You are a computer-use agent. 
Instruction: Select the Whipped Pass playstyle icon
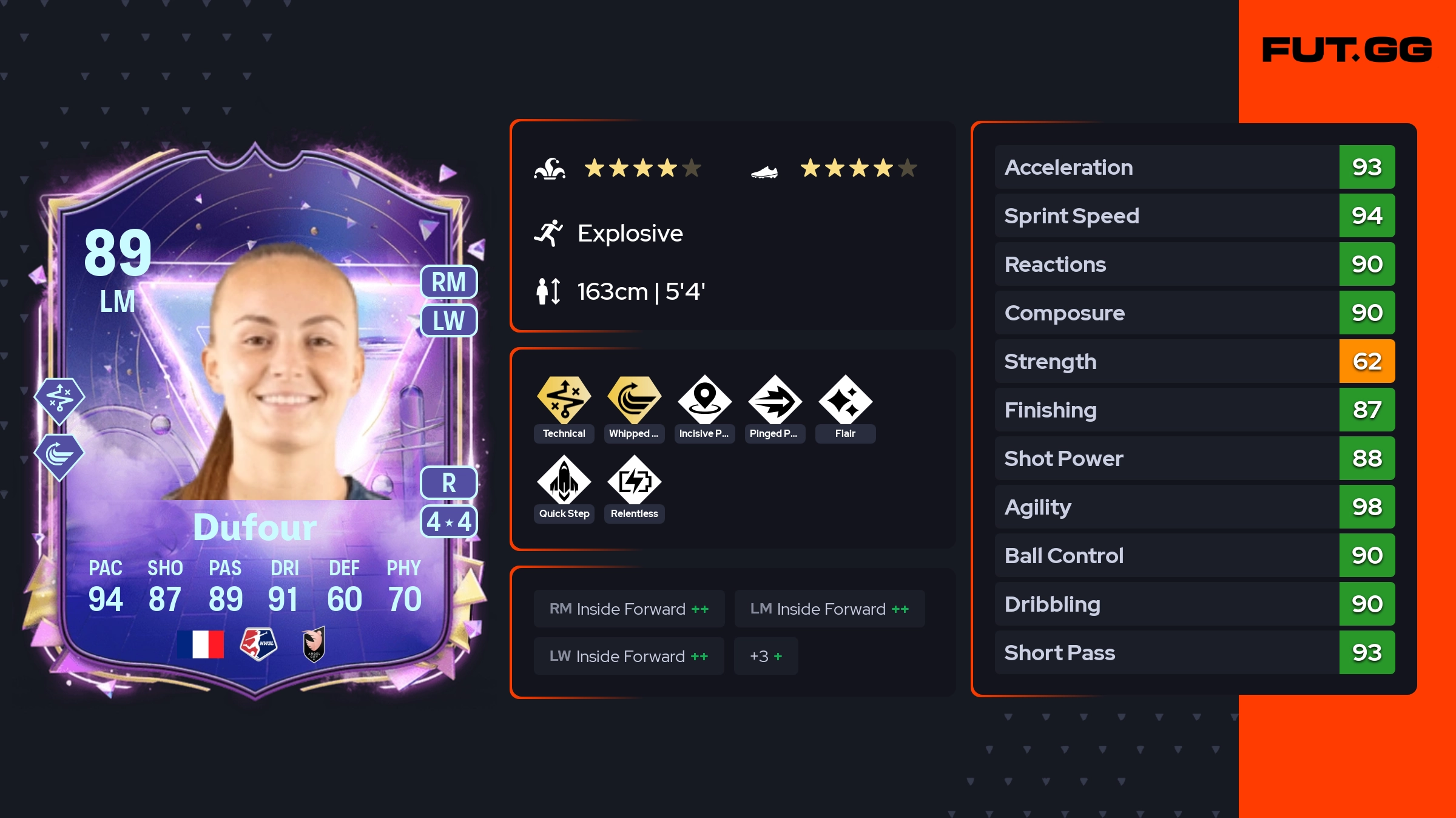tap(634, 400)
